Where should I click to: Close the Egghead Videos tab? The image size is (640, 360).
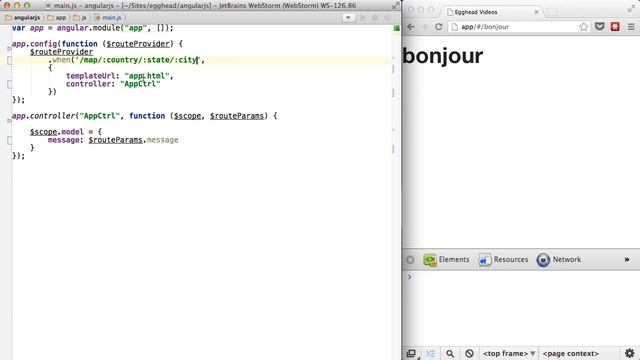[x=536, y=12]
